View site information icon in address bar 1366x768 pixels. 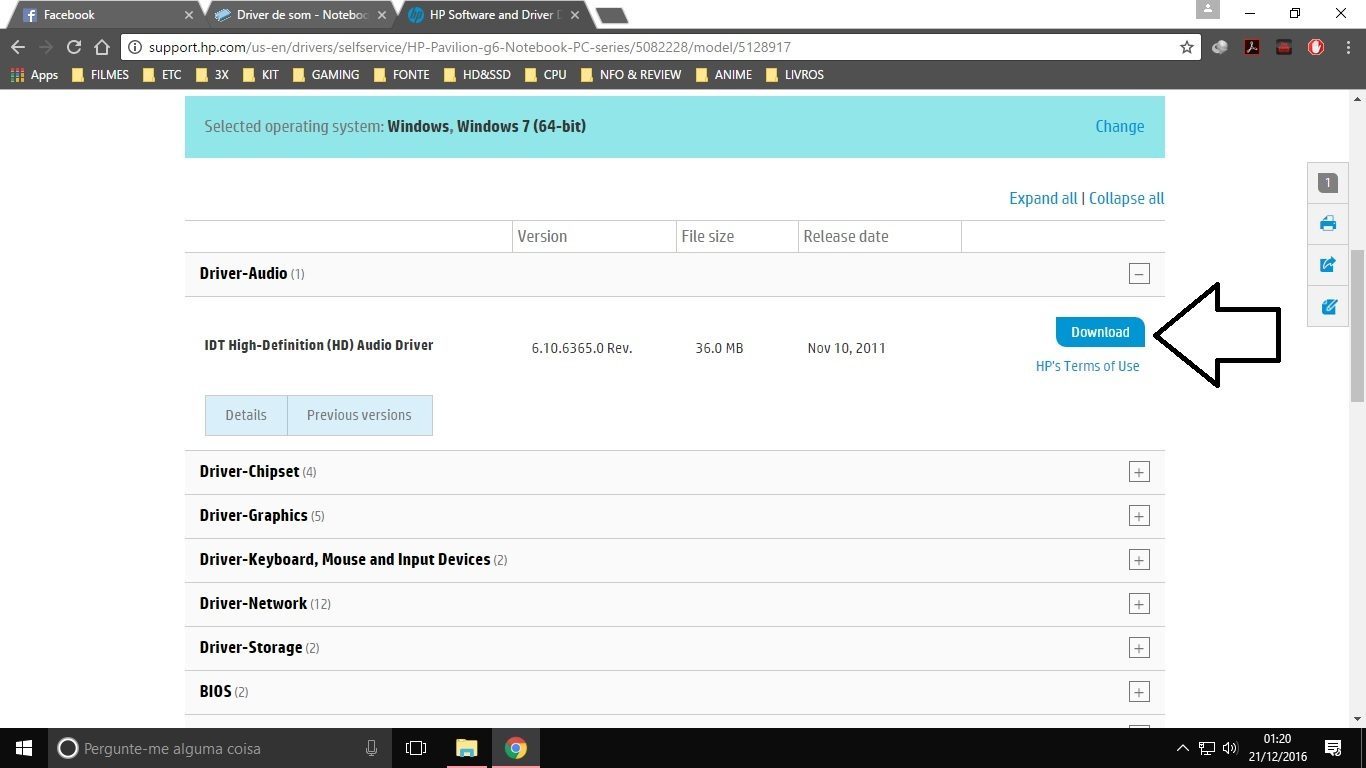click(x=135, y=47)
